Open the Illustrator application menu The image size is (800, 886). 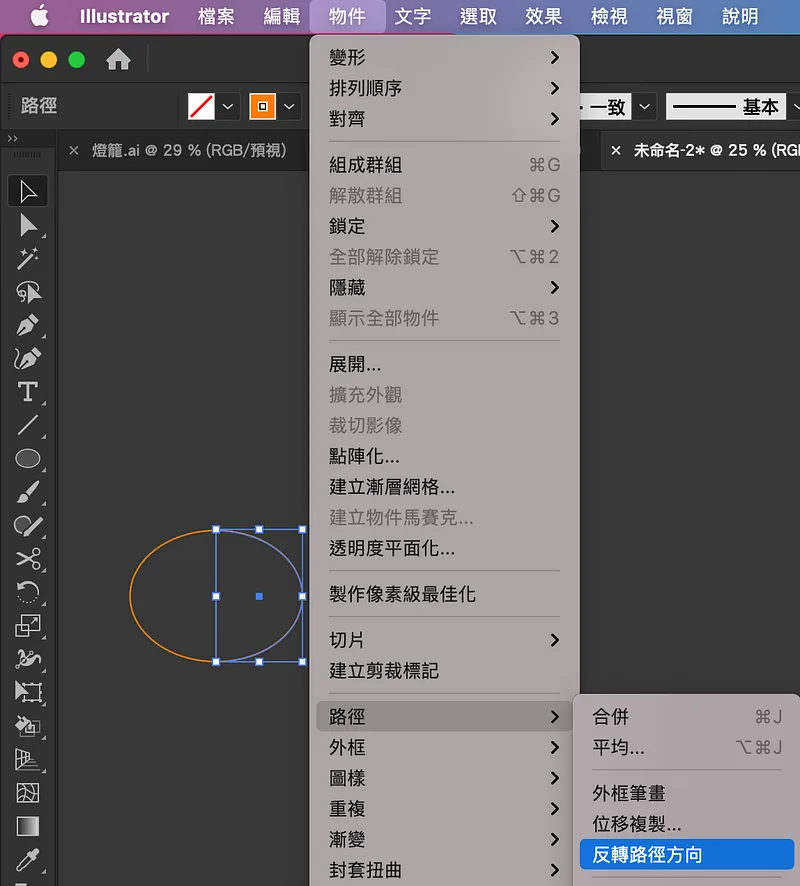[x=124, y=16]
